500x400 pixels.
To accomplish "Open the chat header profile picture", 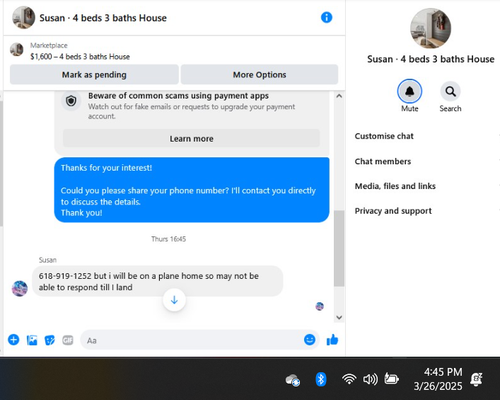I will coord(24,17).
